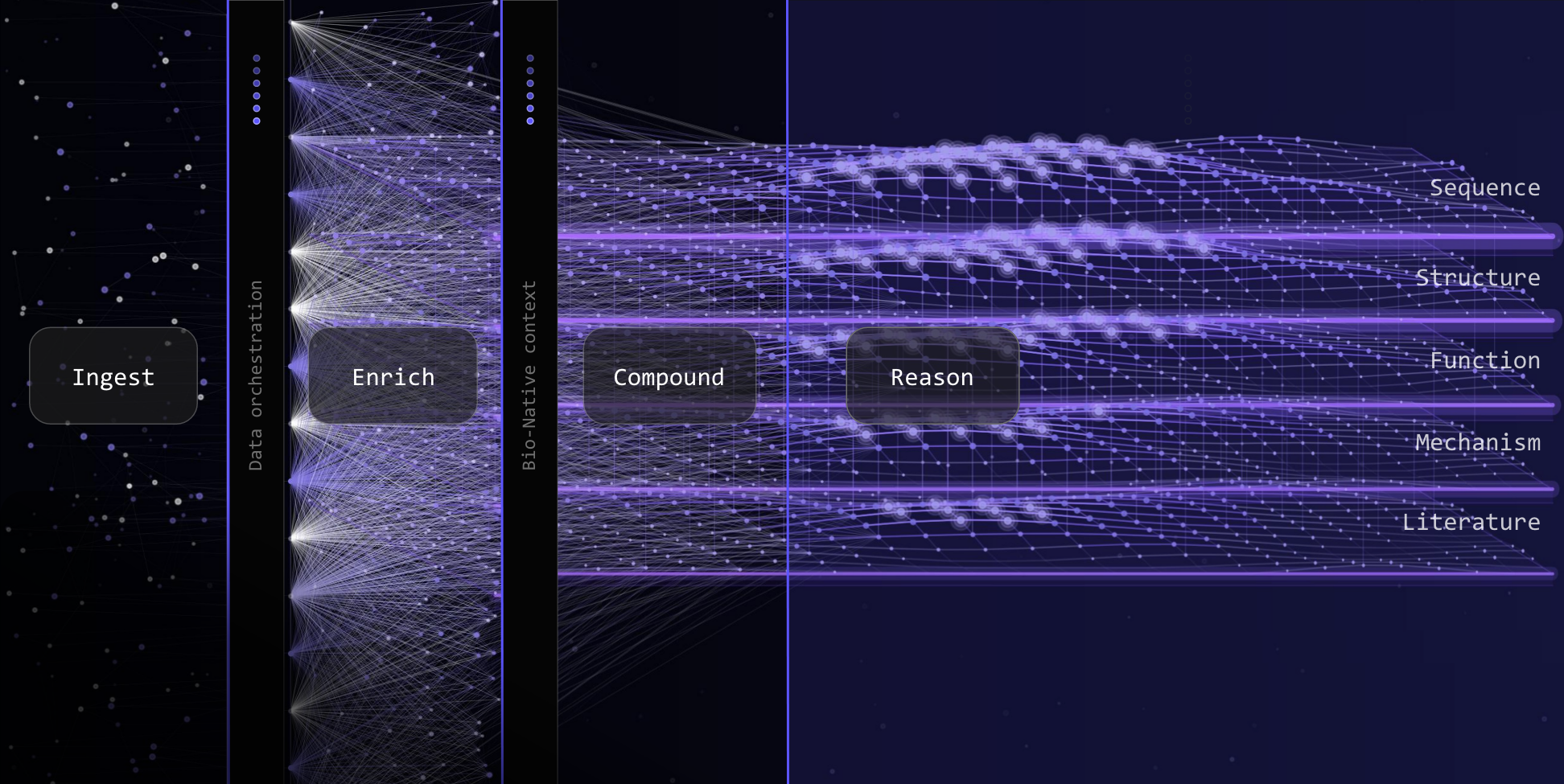Viewport: 1564px width, 784px height.
Task: Click dimmest top dot in Bio-Native context column
Action: [x=530, y=58]
